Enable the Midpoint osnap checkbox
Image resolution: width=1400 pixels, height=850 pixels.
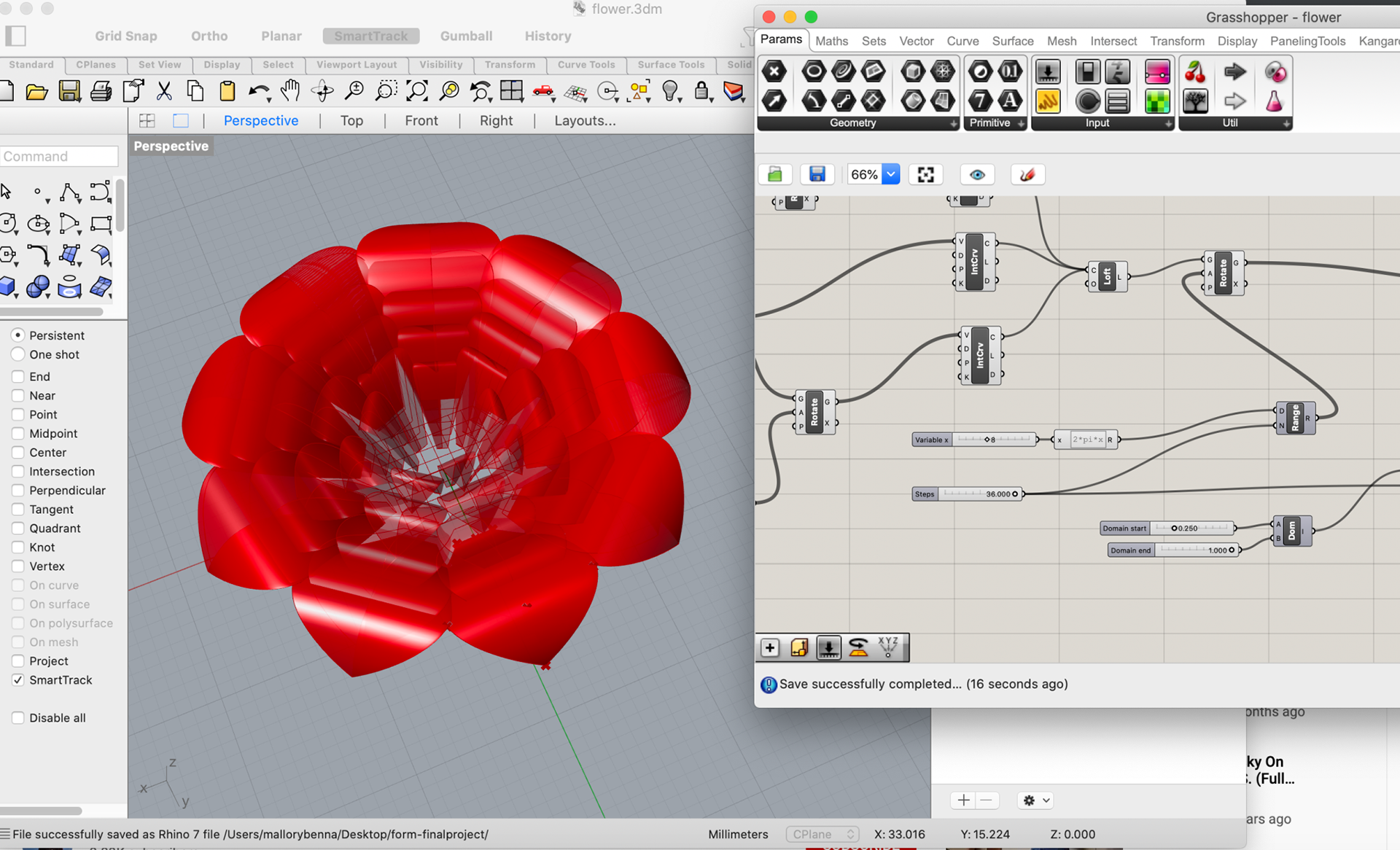point(18,434)
